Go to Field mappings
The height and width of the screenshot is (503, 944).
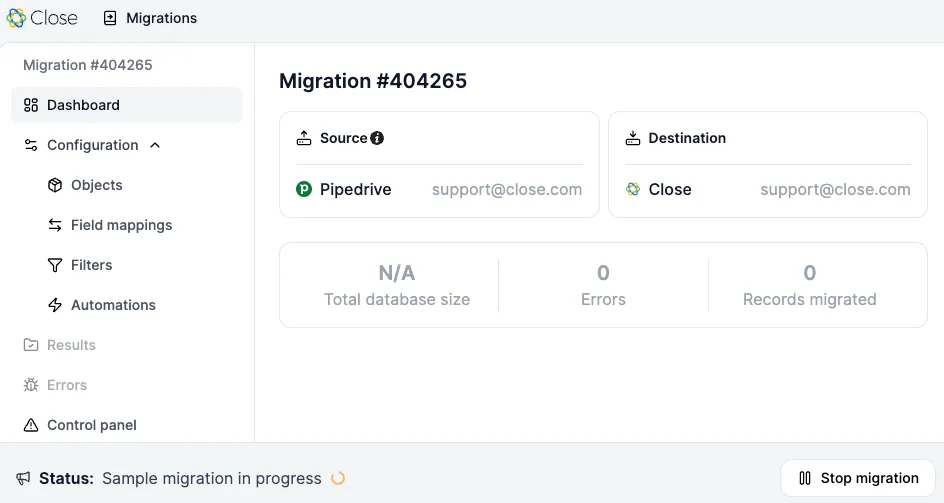click(x=122, y=225)
